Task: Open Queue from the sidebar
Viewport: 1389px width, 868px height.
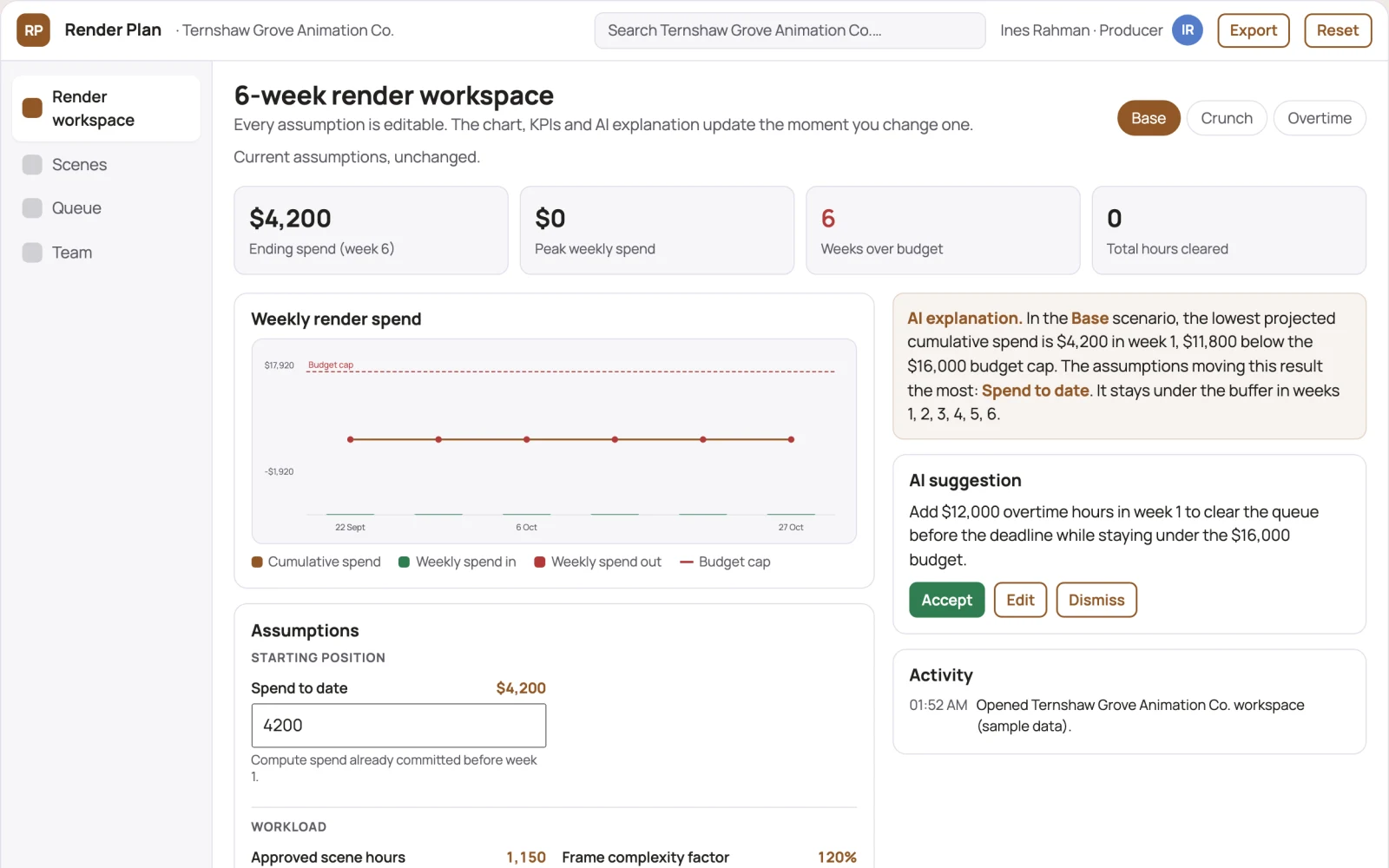Action: pyautogui.click(x=106, y=208)
